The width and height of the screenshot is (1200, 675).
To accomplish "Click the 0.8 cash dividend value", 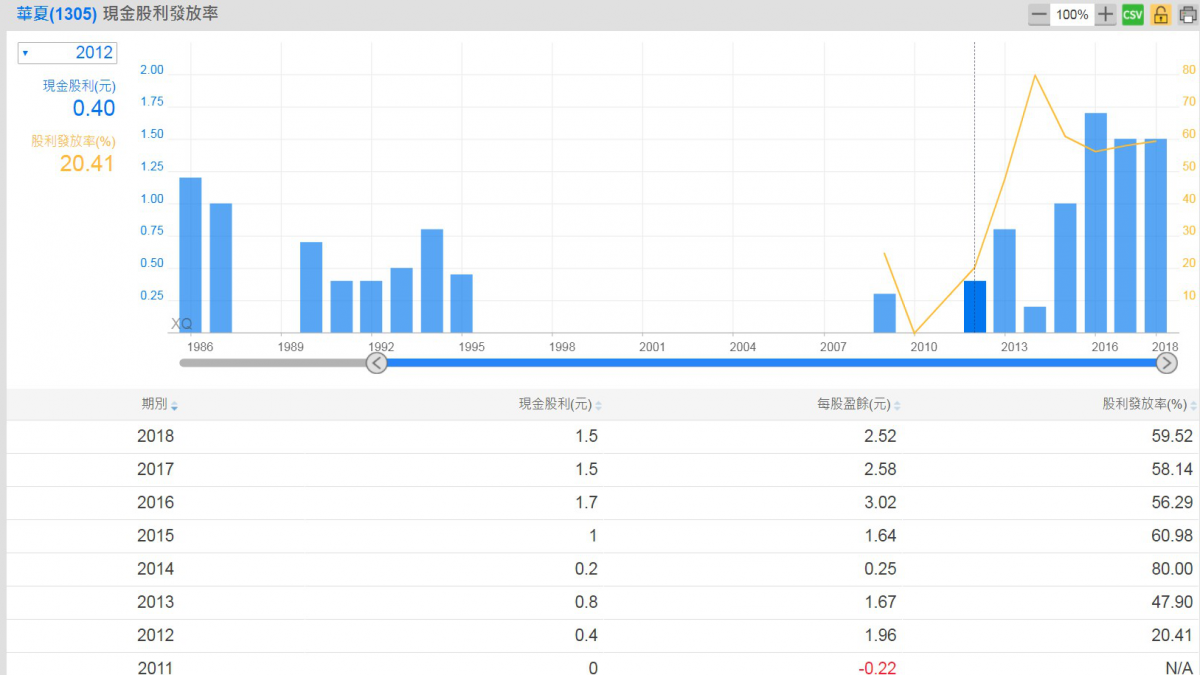I will point(587,602).
